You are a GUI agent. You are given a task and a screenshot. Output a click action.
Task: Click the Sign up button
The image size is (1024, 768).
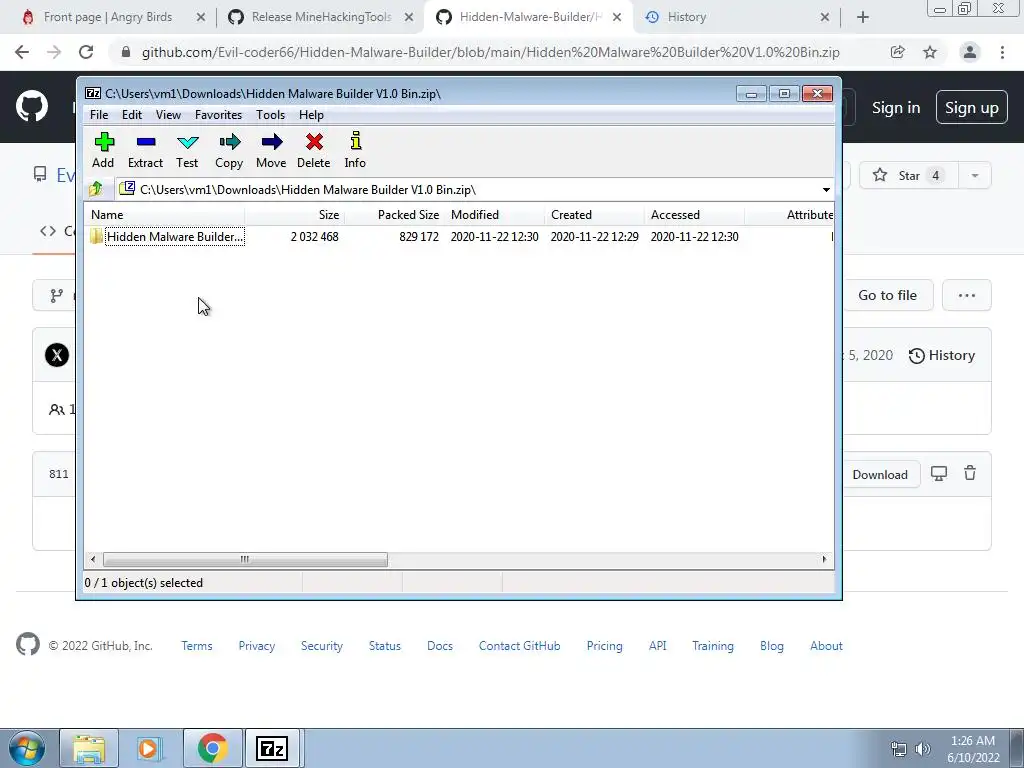[971, 108]
